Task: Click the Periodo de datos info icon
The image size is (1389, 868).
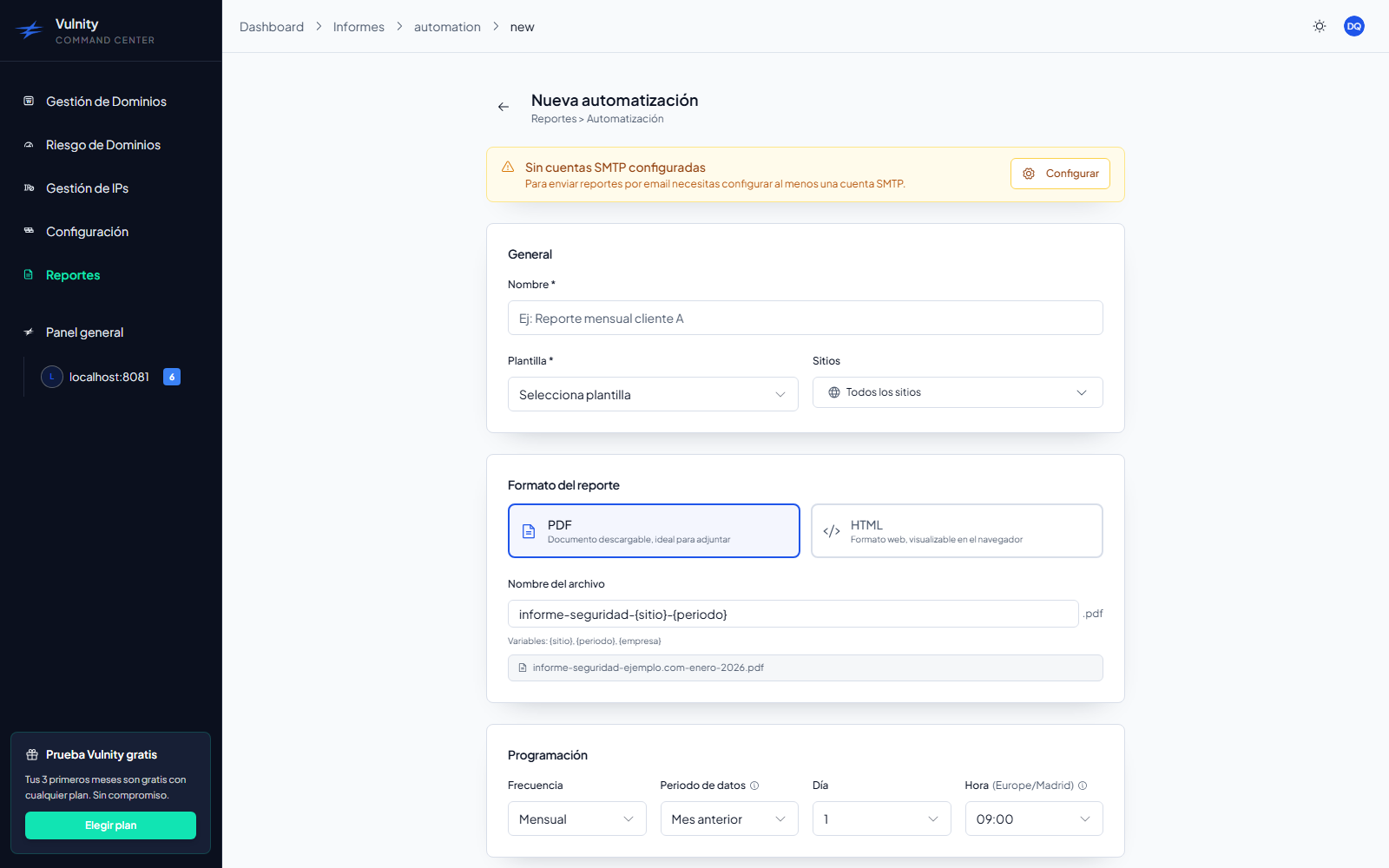Action: (754, 786)
